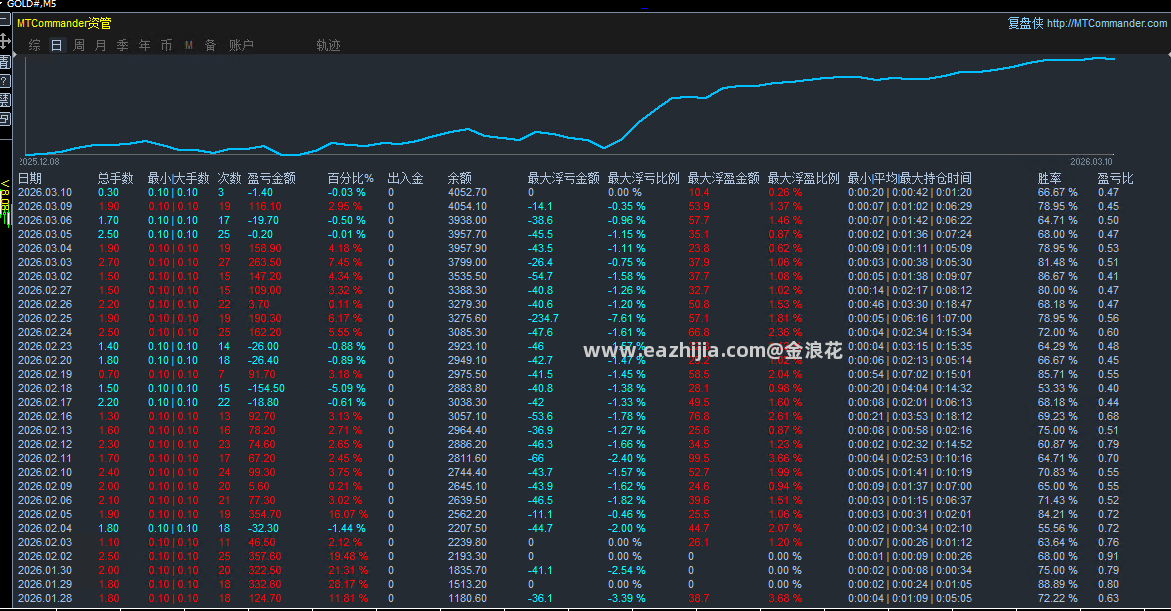
Task: Switch to the 月 monthly tab
Action: (x=101, y=46)
